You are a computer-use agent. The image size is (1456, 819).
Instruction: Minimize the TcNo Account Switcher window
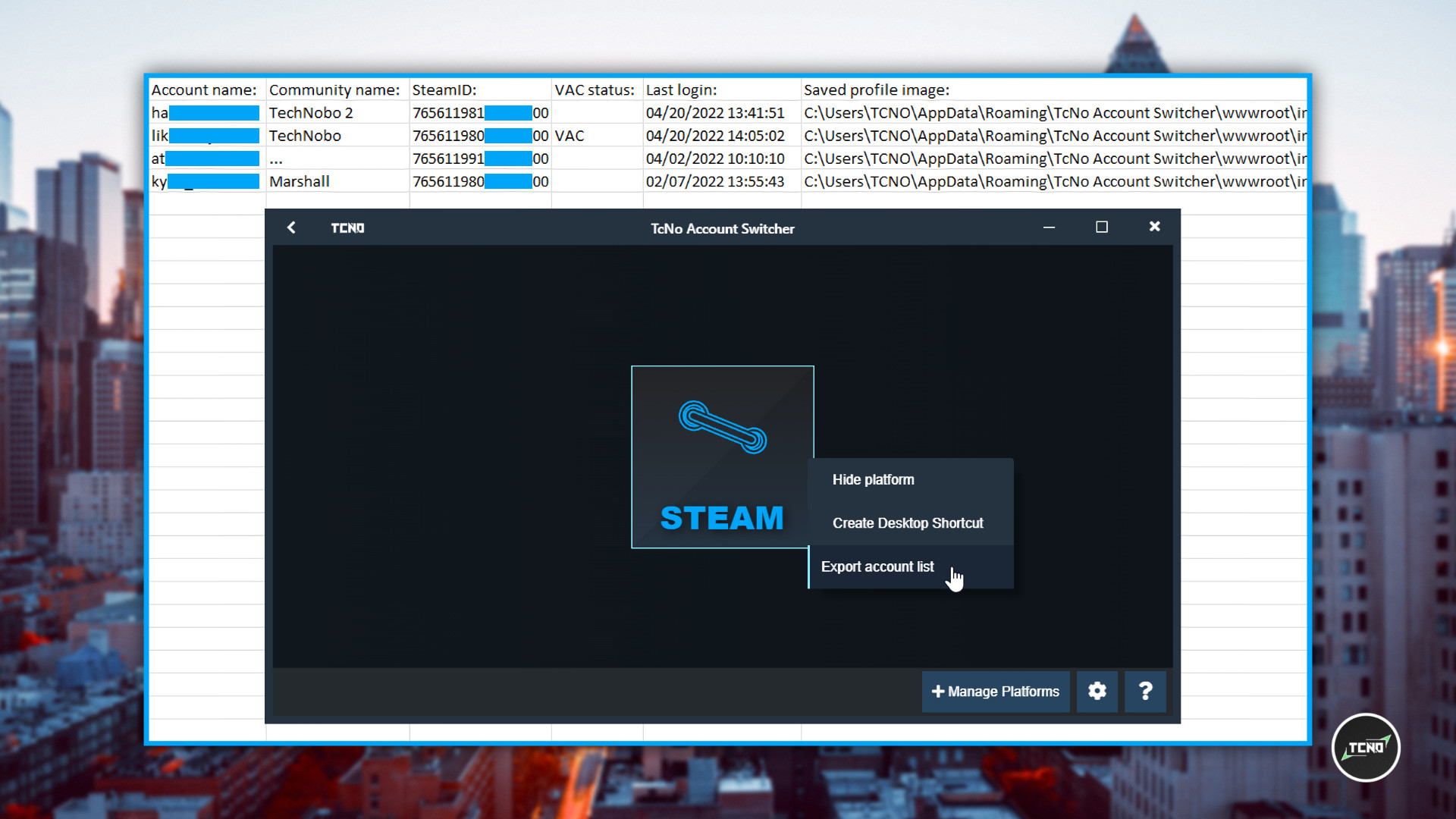[1050, 227]
